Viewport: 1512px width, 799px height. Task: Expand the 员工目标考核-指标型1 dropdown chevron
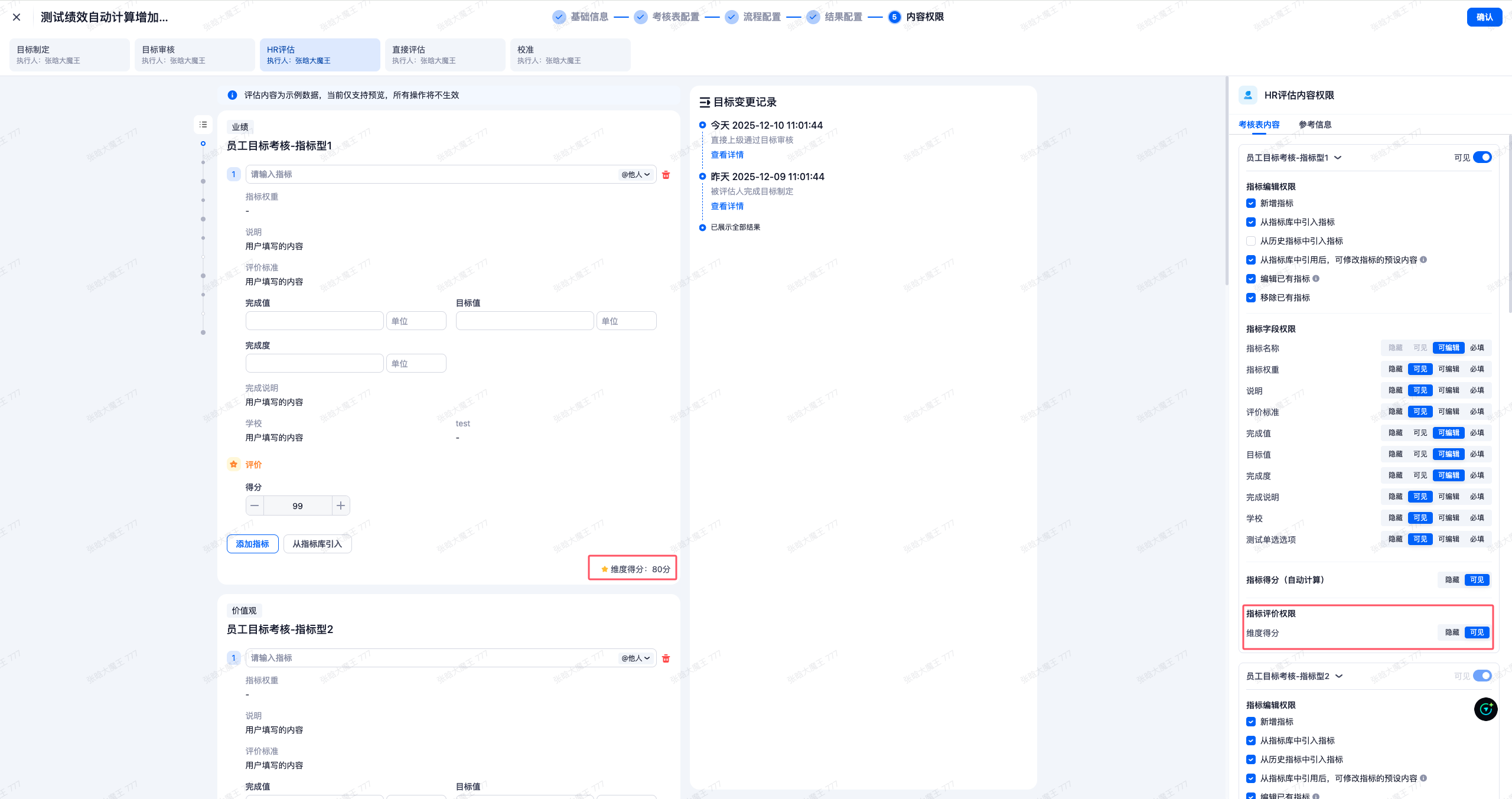(x=1338, y=158)
